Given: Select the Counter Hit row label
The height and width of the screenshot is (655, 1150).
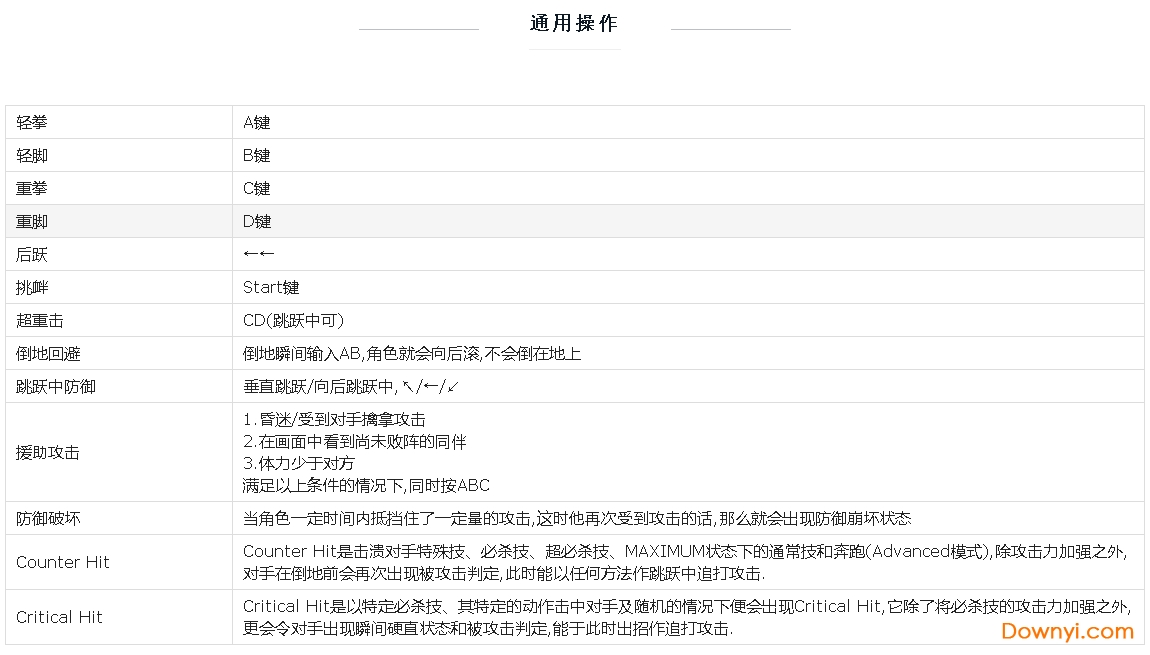Looking at the screenshot, I should tap(63, 562).
